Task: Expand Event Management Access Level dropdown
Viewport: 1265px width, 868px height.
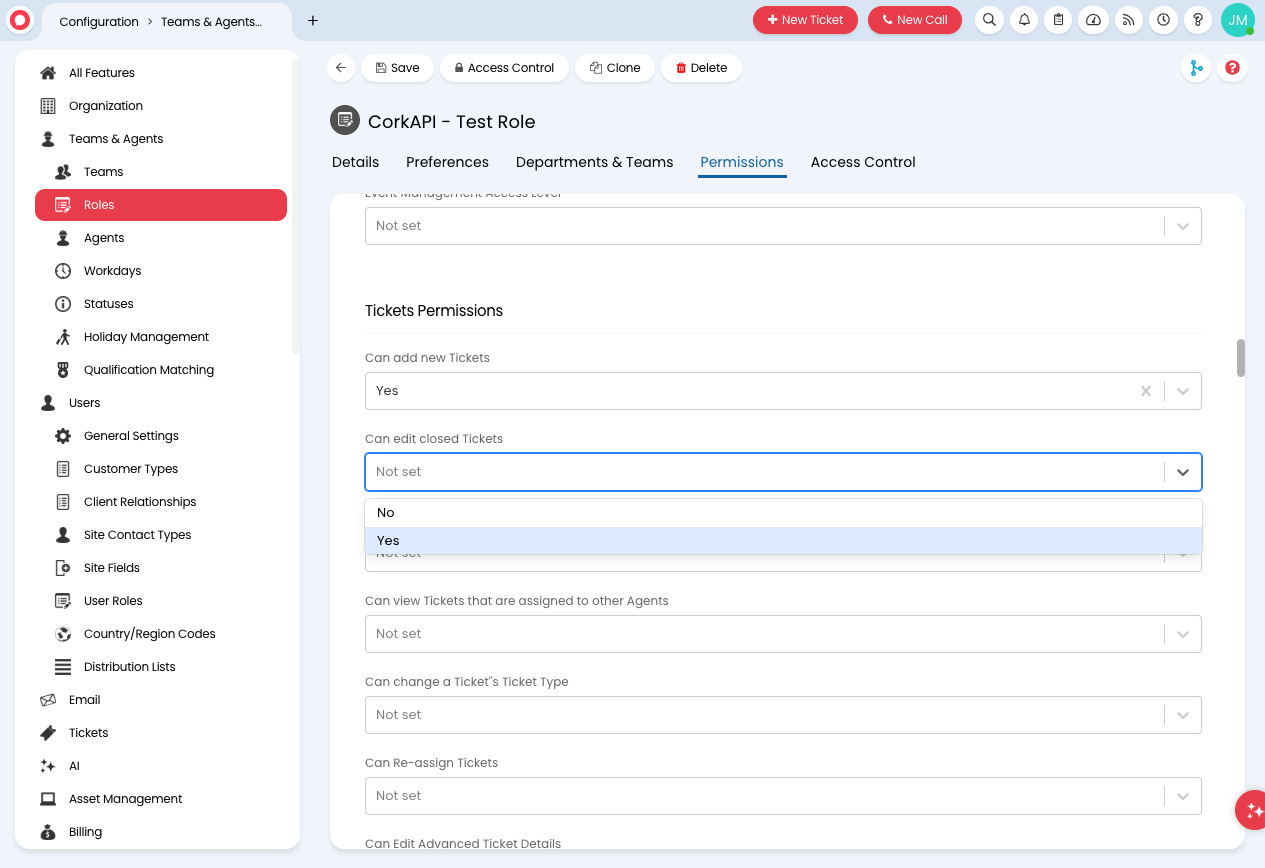Action: 783,226
